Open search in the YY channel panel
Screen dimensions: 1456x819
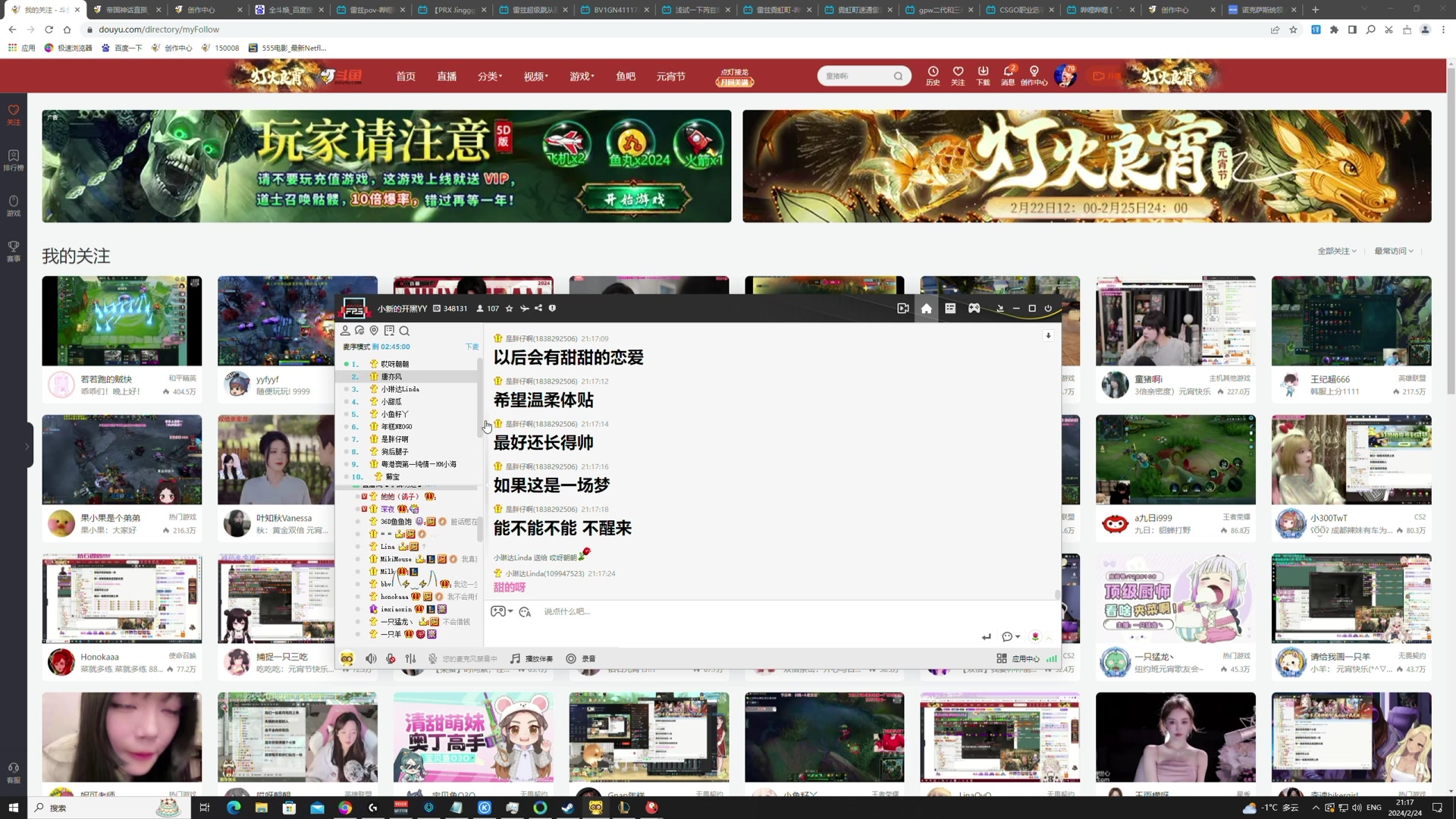(404, 331)
